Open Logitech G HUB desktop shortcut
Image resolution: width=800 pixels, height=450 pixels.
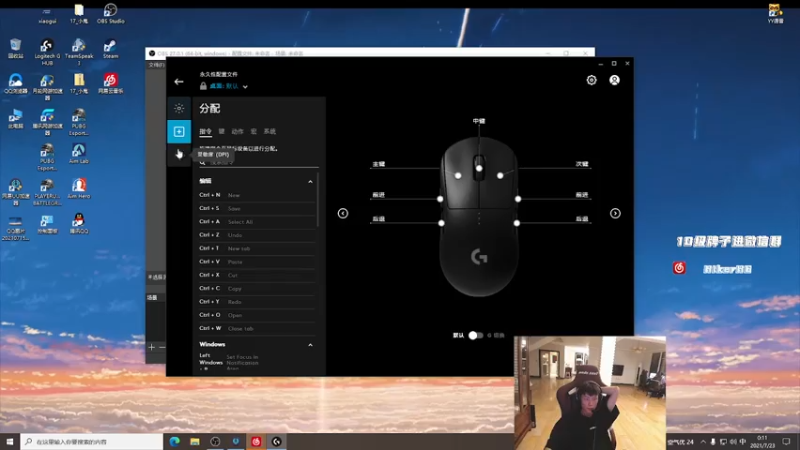(x=47, y=52)
